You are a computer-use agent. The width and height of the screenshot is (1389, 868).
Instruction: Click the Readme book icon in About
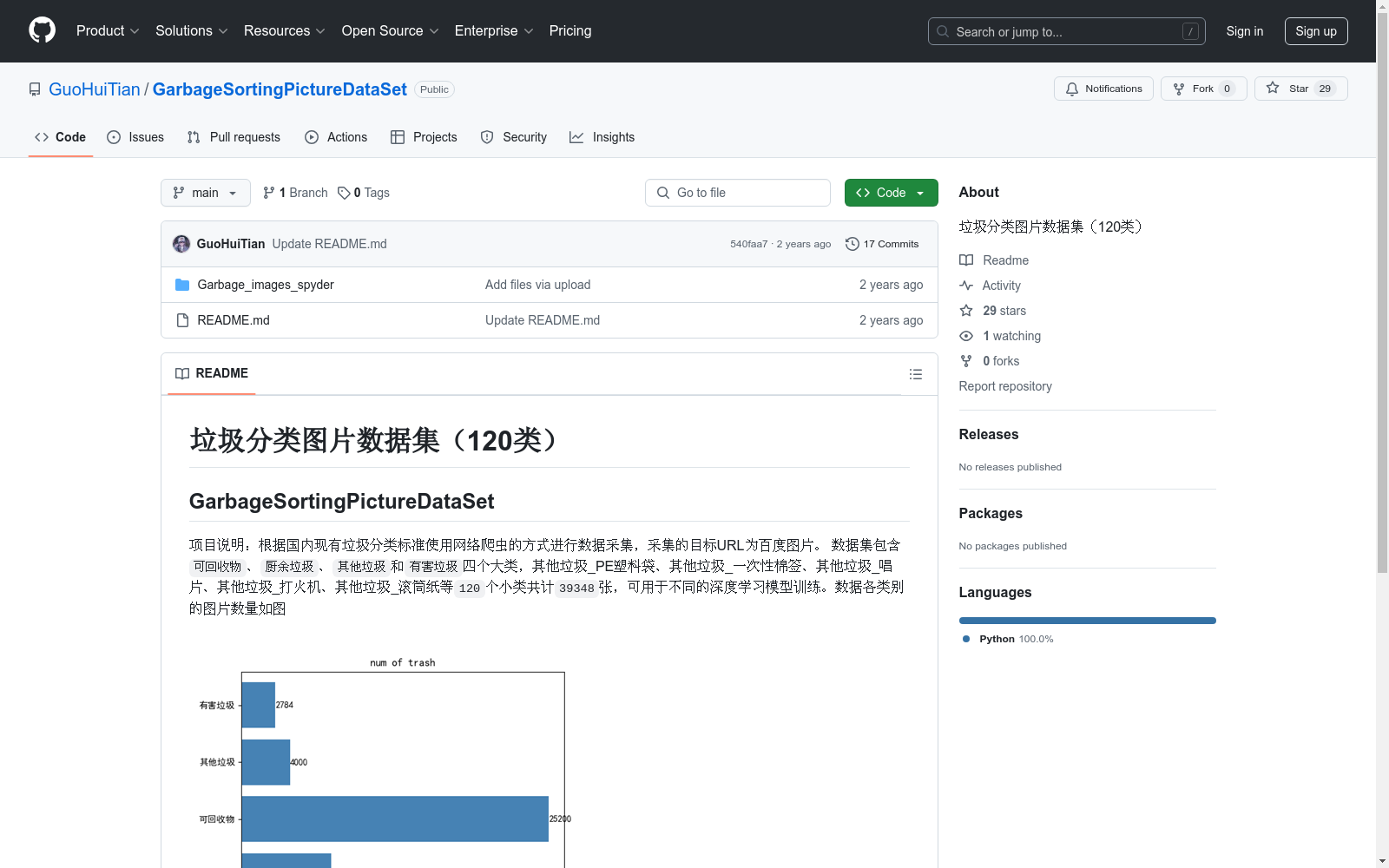(965, 260)
